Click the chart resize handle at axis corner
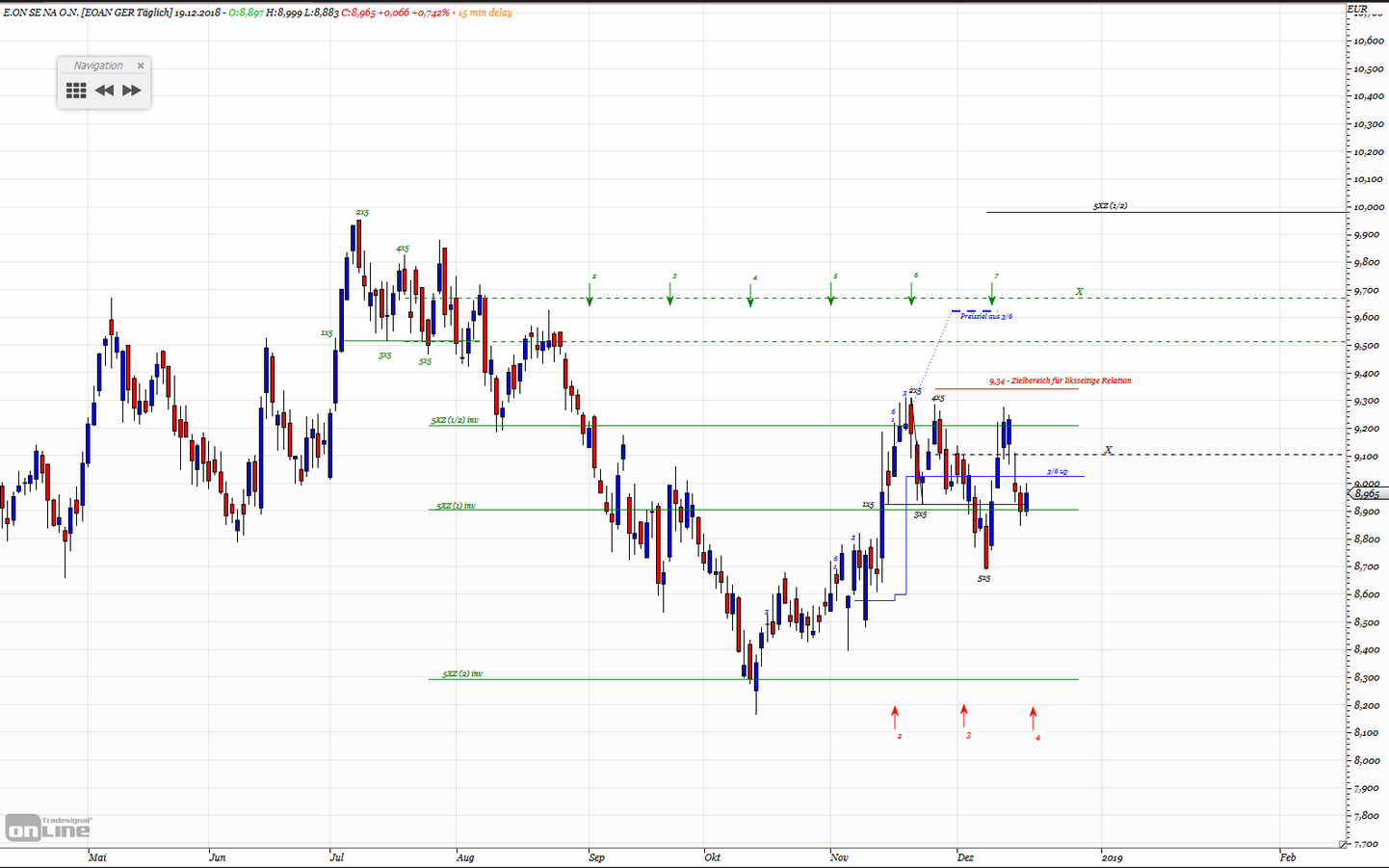The width and height of the screenshot is (1389, 868). point(1343,844)
